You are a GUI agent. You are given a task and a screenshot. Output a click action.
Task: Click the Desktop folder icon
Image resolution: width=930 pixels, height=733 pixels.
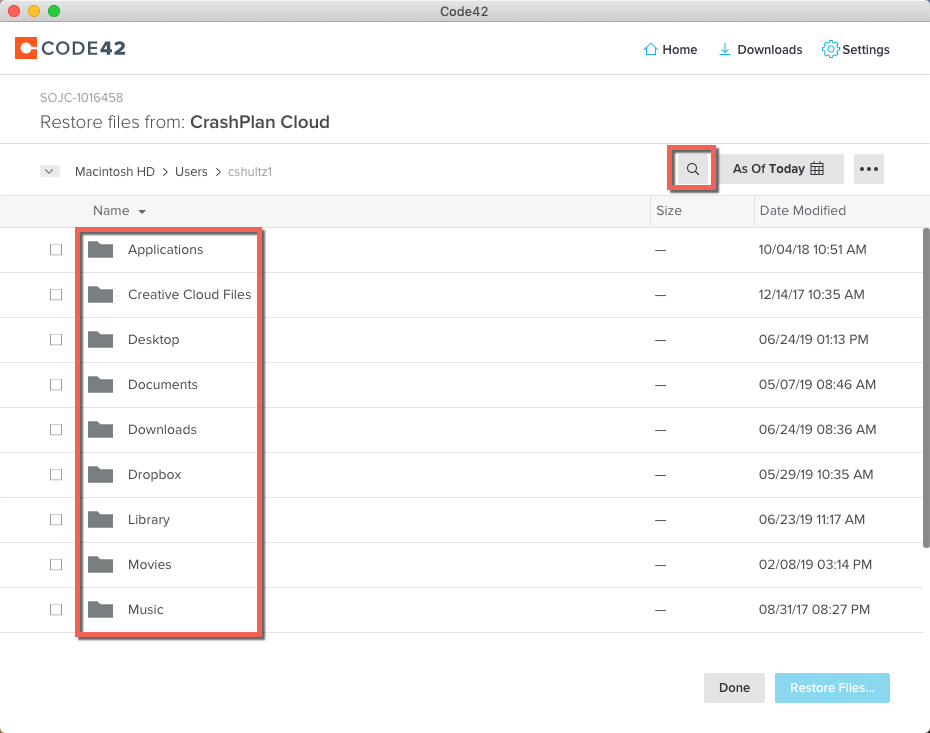click(x=100, y=339)
